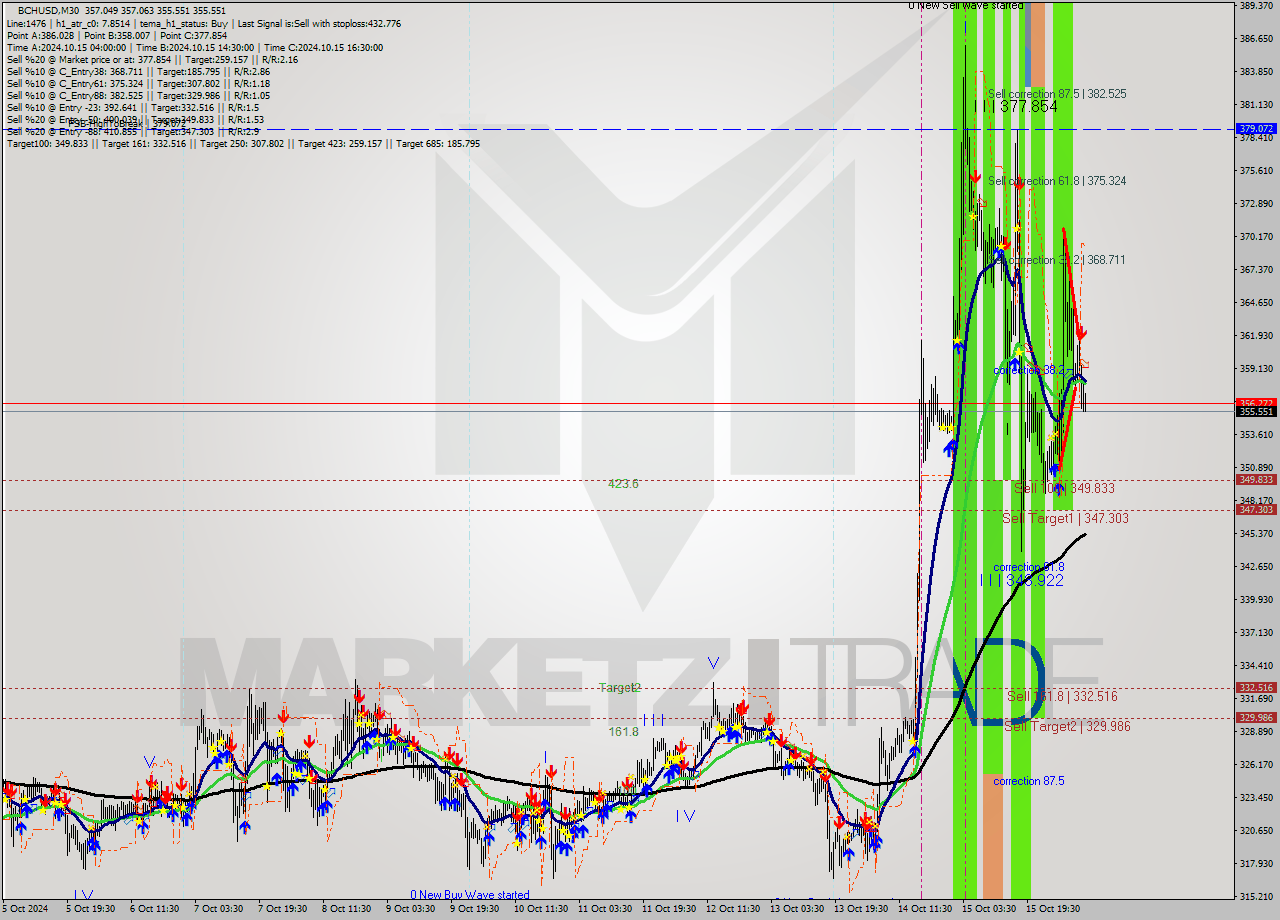Viewport: 1280px width, 920px height.
Task: Click the 370.170 price axis value
Action: [x=1256, y=237]
